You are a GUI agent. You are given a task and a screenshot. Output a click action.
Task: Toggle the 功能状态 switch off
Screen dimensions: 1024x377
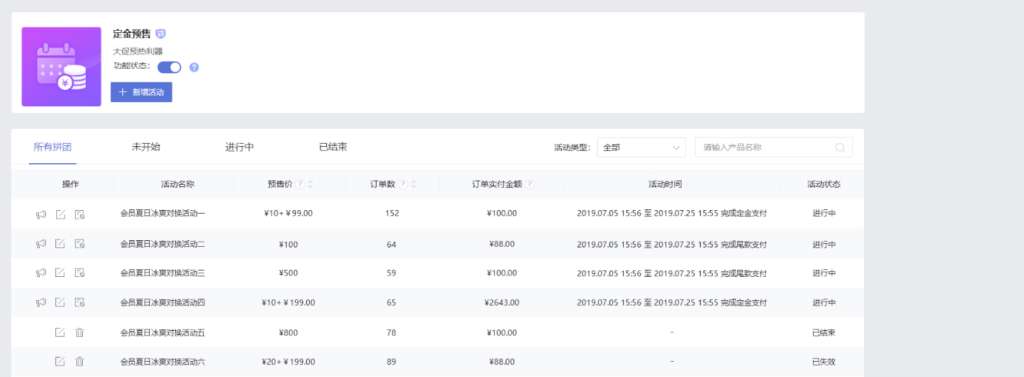169,67
